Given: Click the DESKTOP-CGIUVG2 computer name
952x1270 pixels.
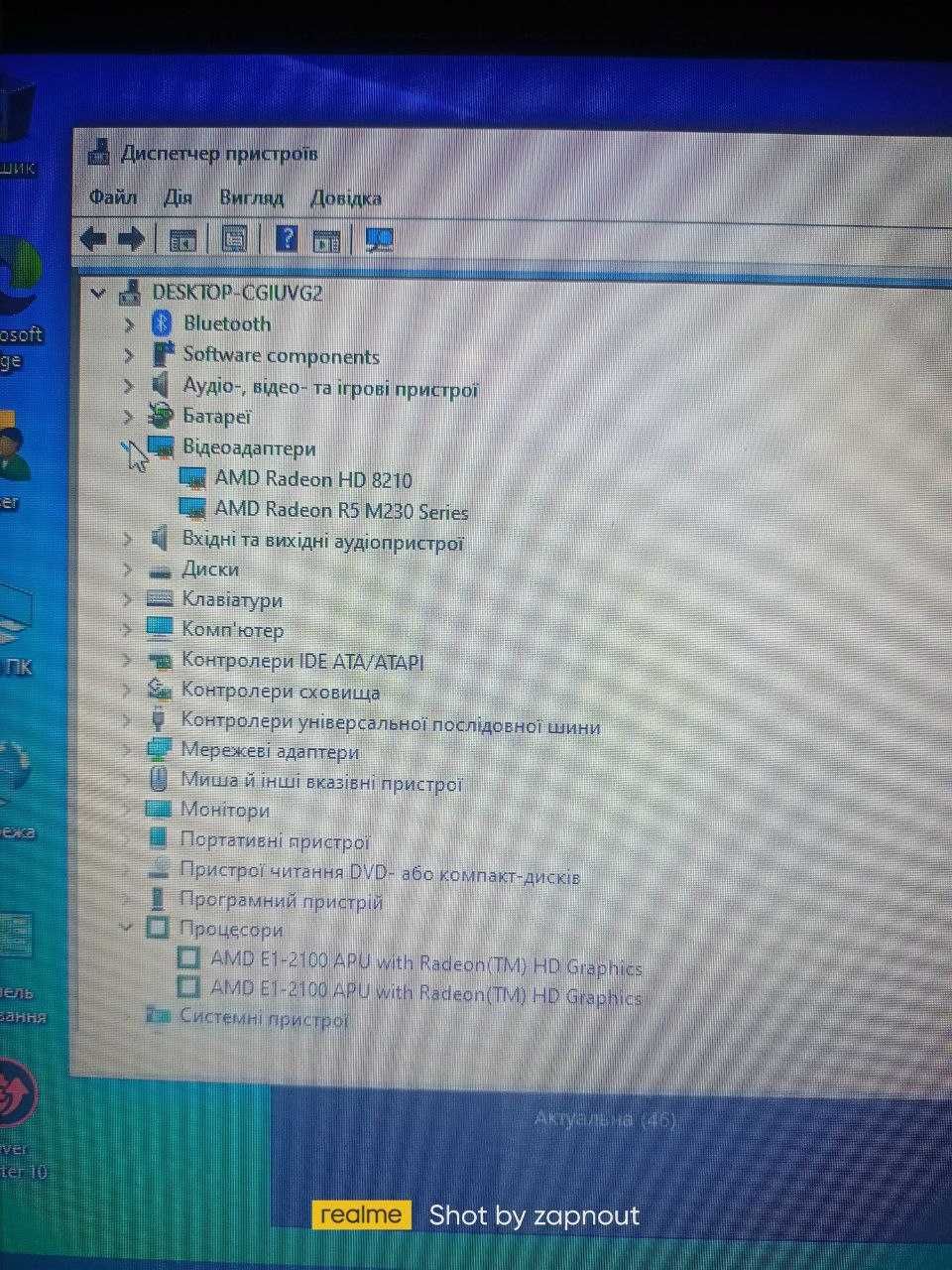Looking at the screenshot, I should [x=237, y=293].
